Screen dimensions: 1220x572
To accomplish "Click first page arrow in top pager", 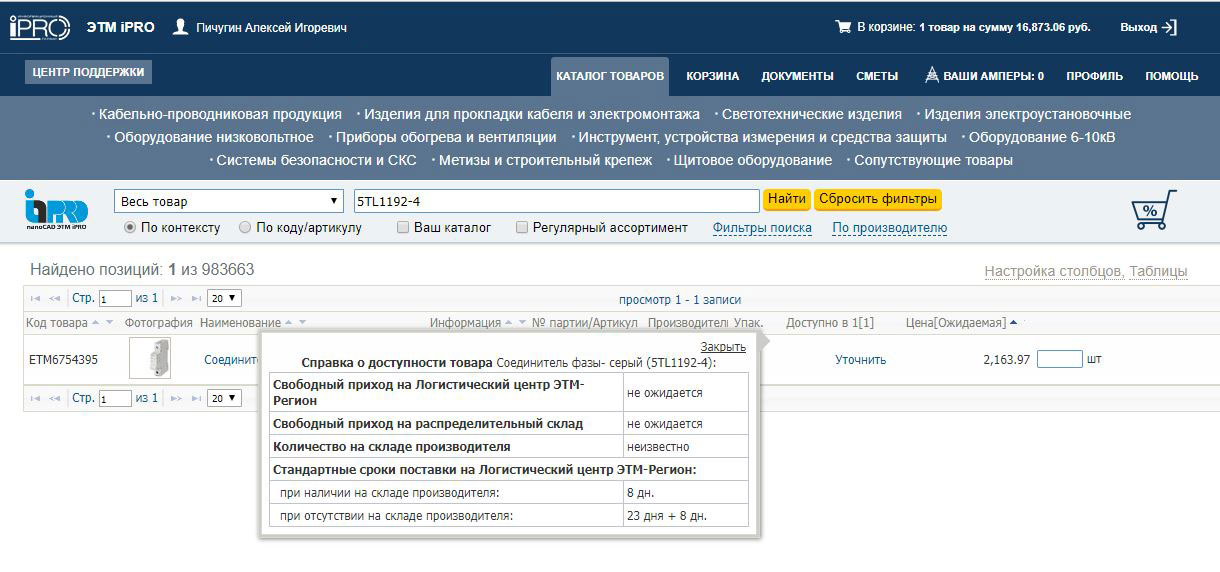I will (36, 298).
